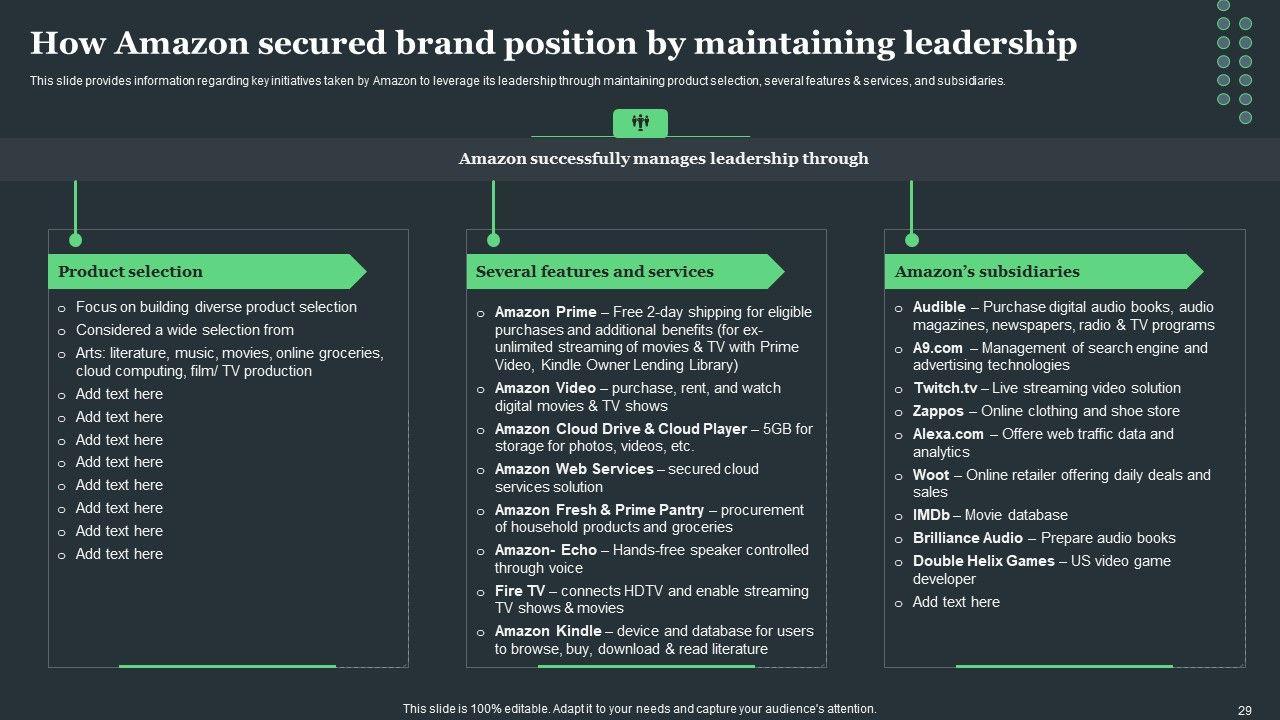Click the Amazon Web Services bullet
Image resolution: width=1280 pixels, height=720 pixels.
[x=626, y=478]
